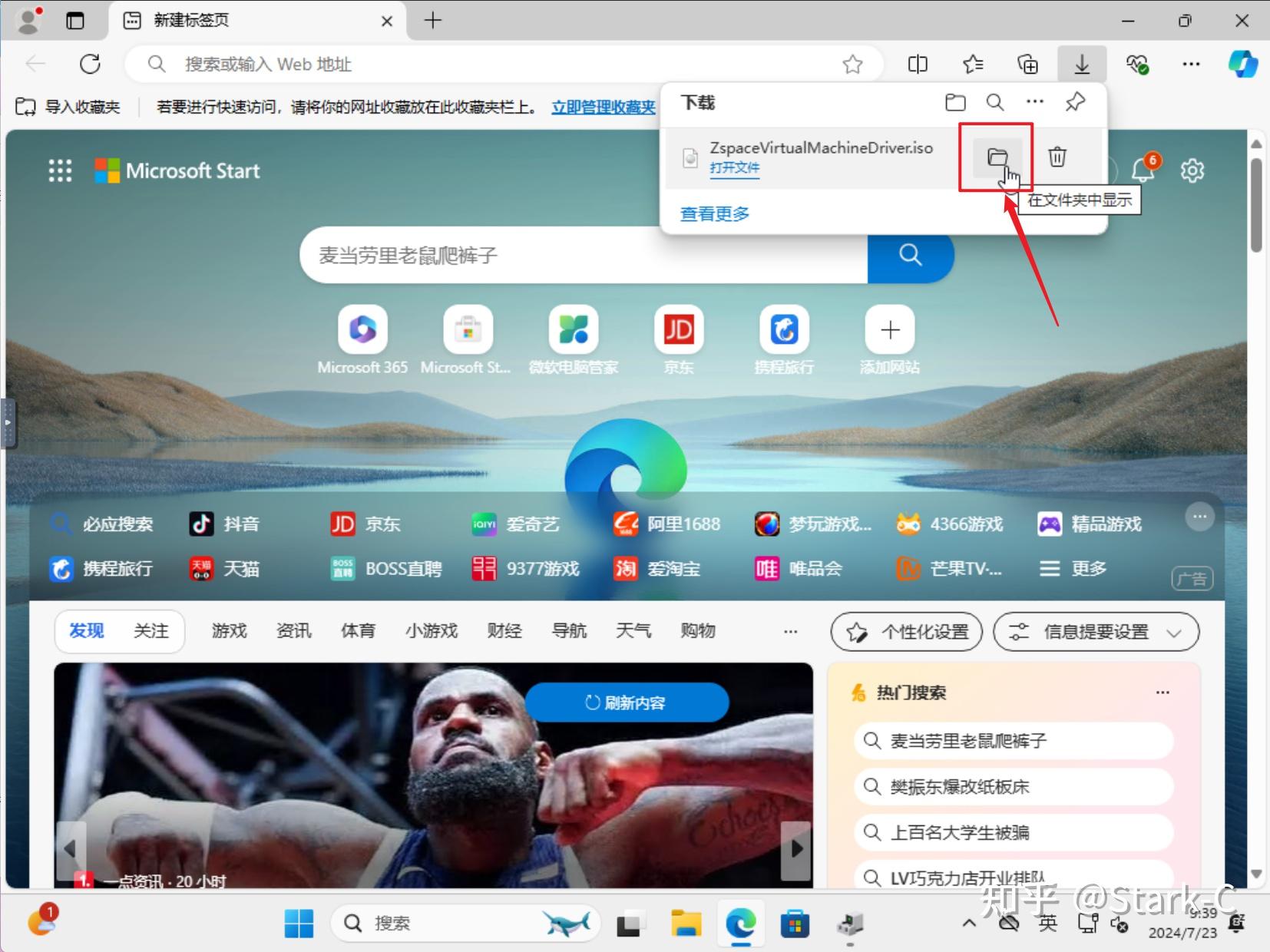Switch to the 关注 feed tab
This screenshot has width=1270, height=952.
coord(151,631)
